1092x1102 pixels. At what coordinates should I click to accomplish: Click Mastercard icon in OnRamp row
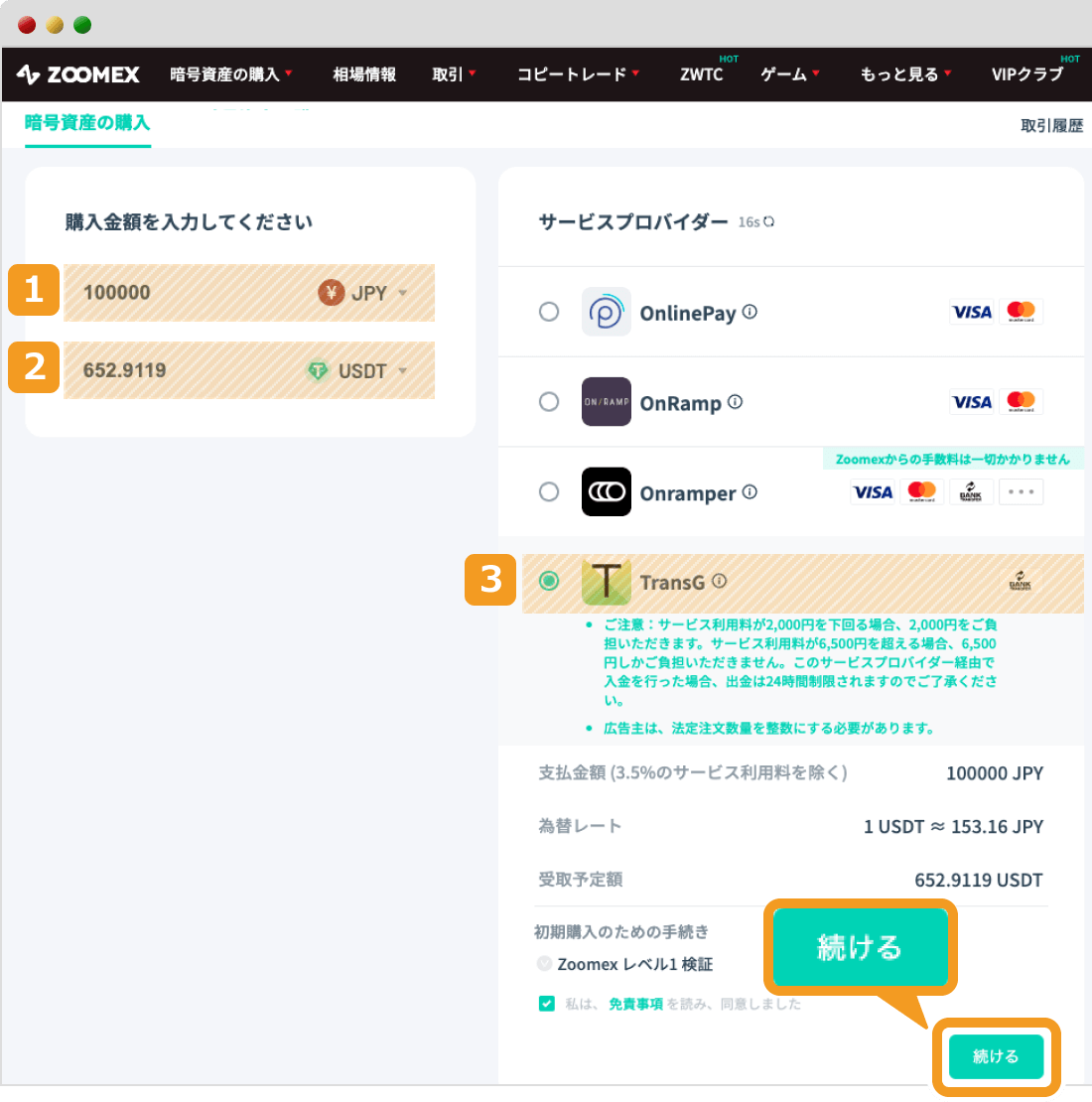pos(1021,401)
